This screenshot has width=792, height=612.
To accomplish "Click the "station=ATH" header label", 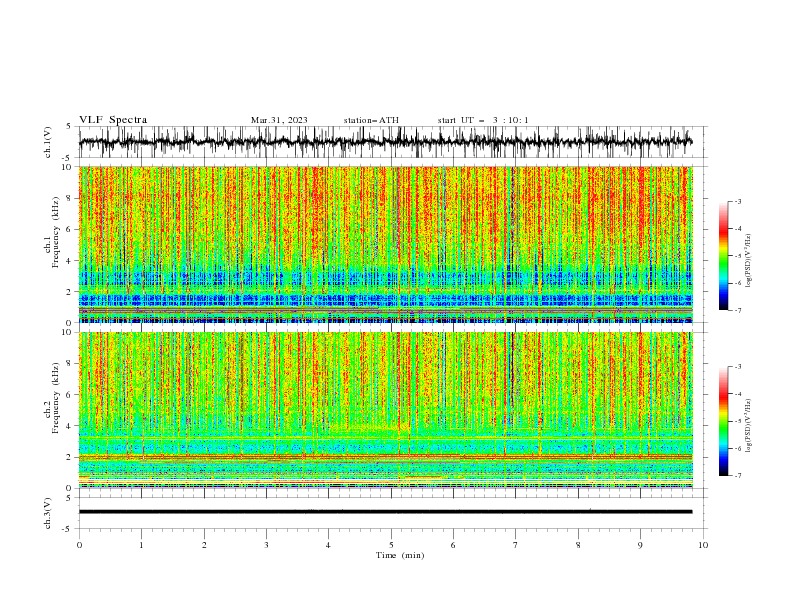I will [x=371, y=120].
